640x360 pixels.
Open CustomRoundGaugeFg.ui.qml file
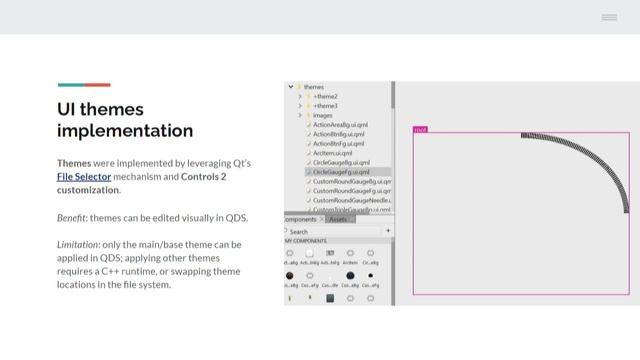(x=352, y=191)
